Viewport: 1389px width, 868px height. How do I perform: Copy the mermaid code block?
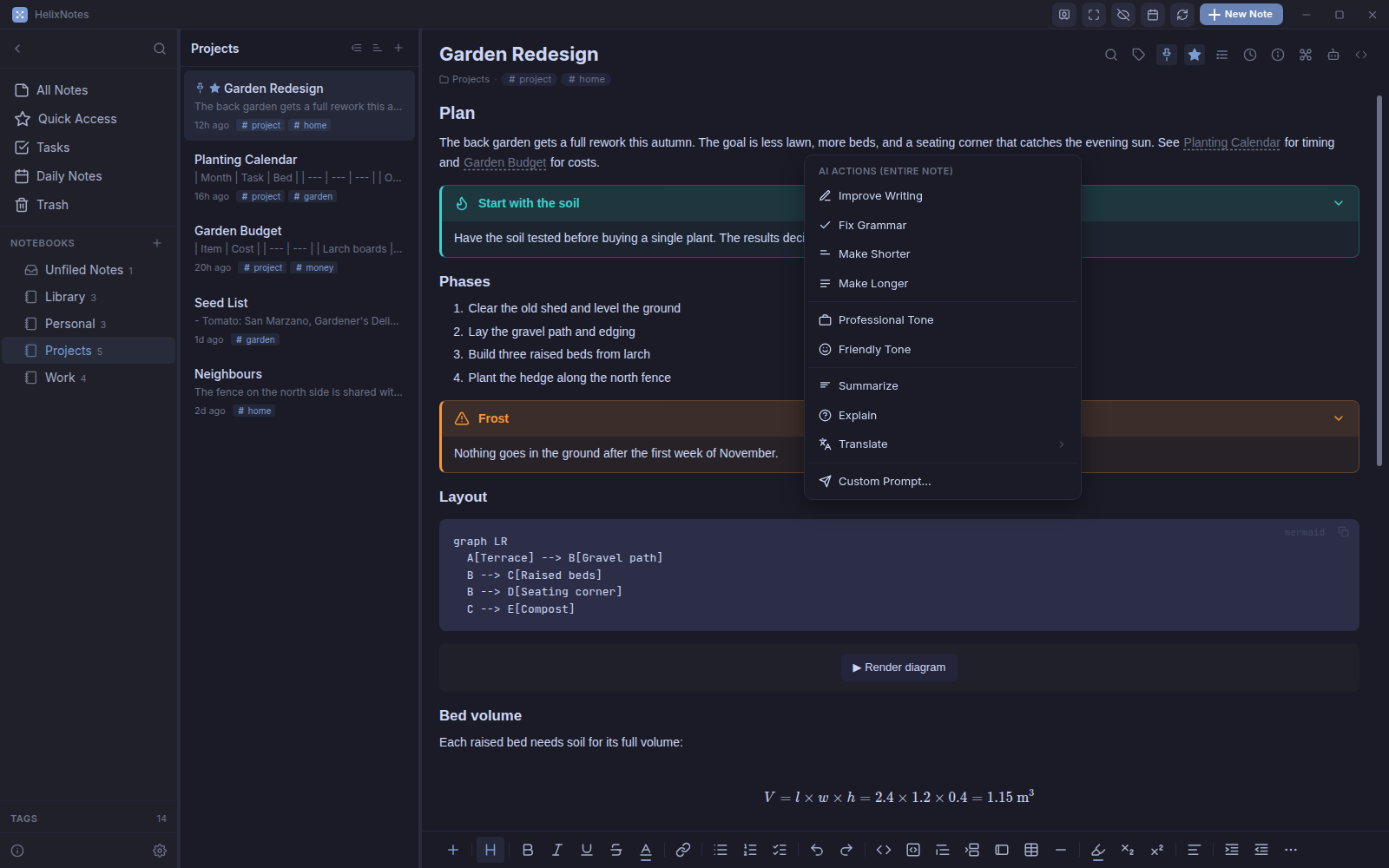(x=1343, y=532)
